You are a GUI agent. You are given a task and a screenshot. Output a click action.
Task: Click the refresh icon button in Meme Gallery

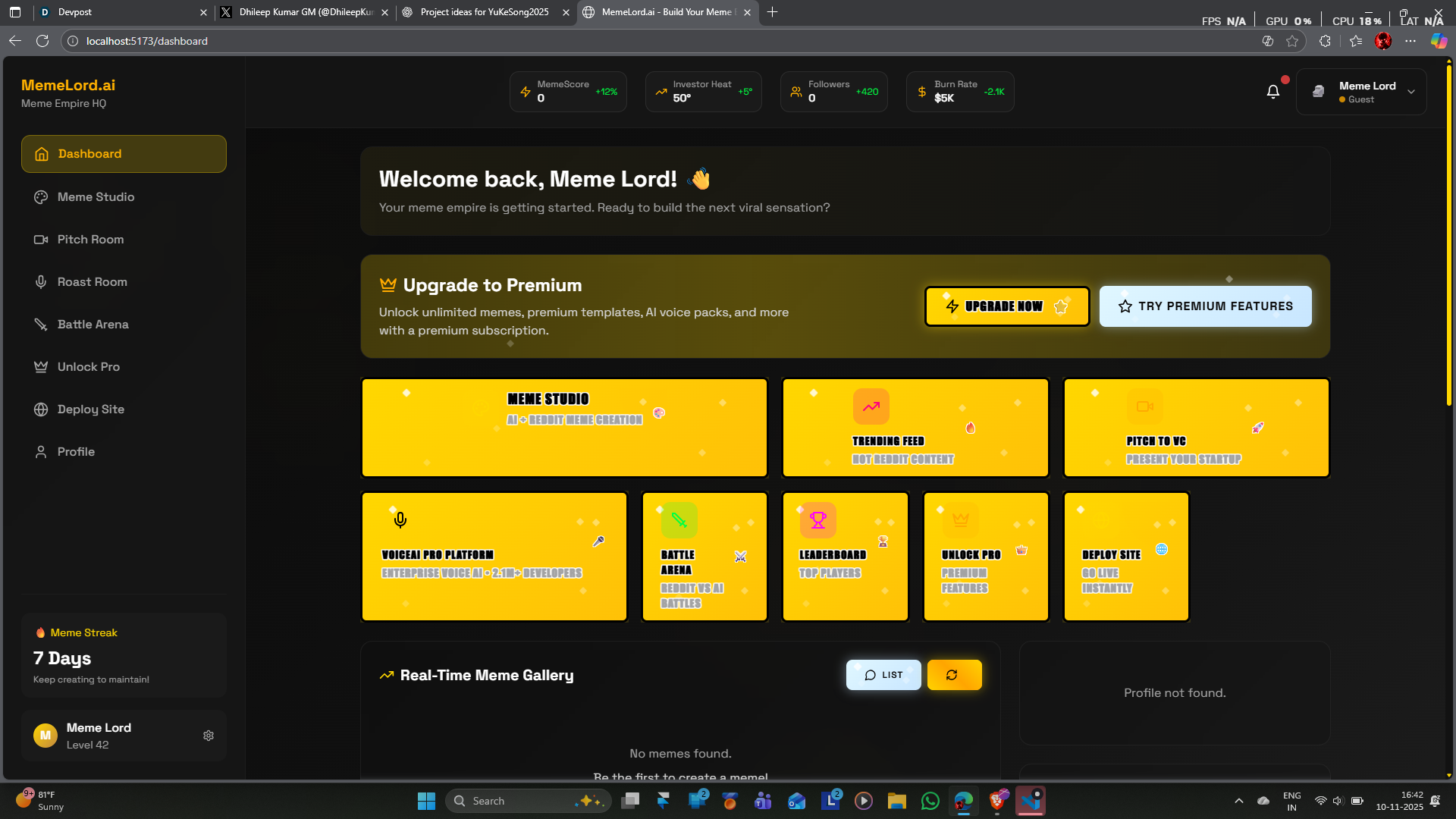coord(953,675)
